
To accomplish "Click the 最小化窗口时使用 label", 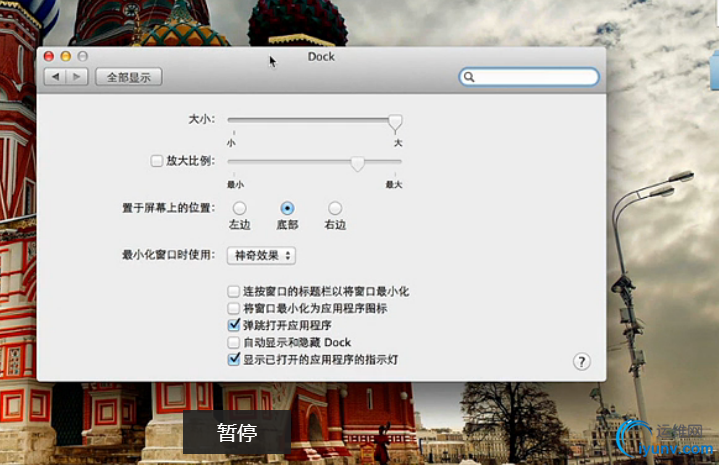I will [168, 255].
